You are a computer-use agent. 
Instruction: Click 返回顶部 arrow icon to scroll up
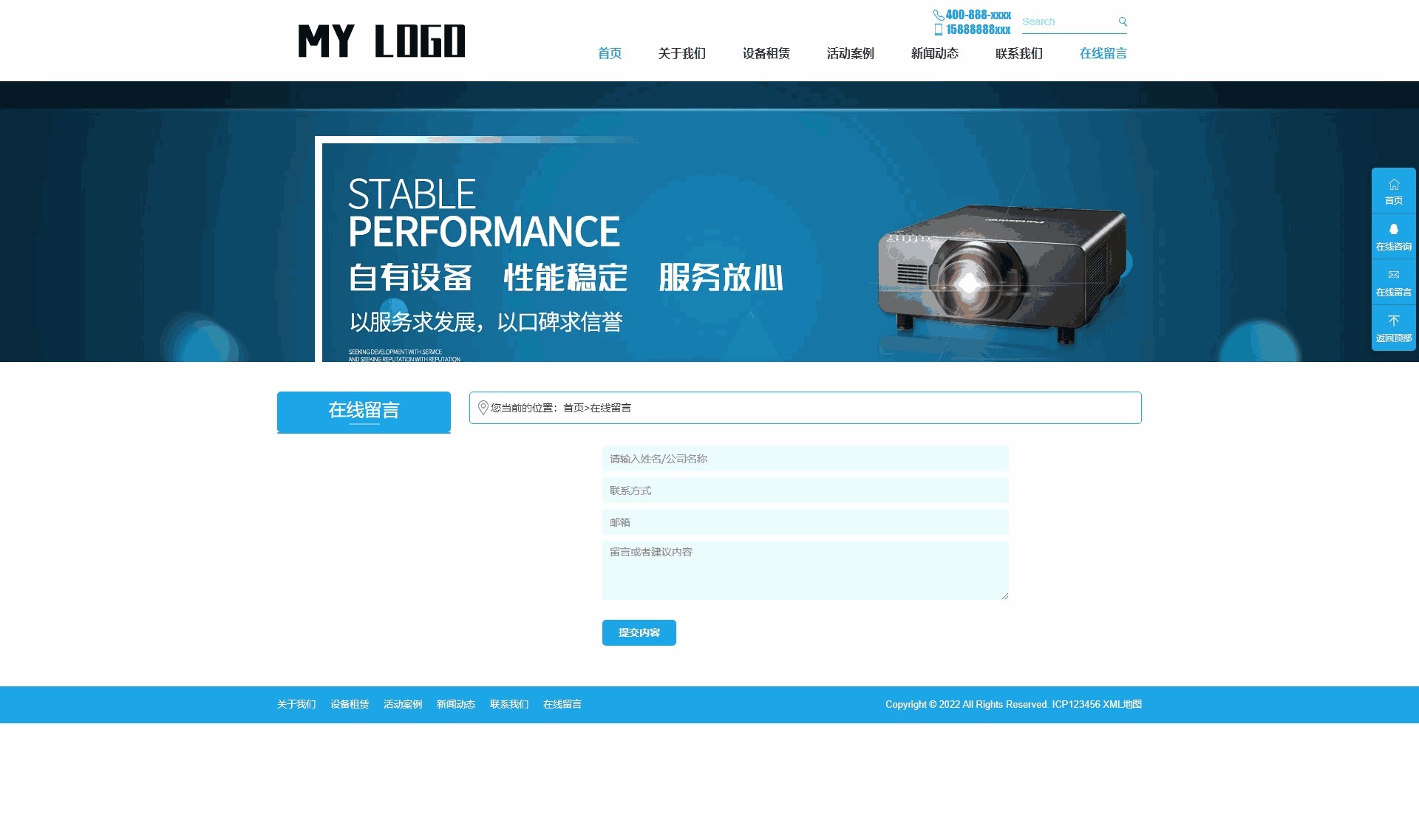pyautogui.click(x=1394, y=320)
